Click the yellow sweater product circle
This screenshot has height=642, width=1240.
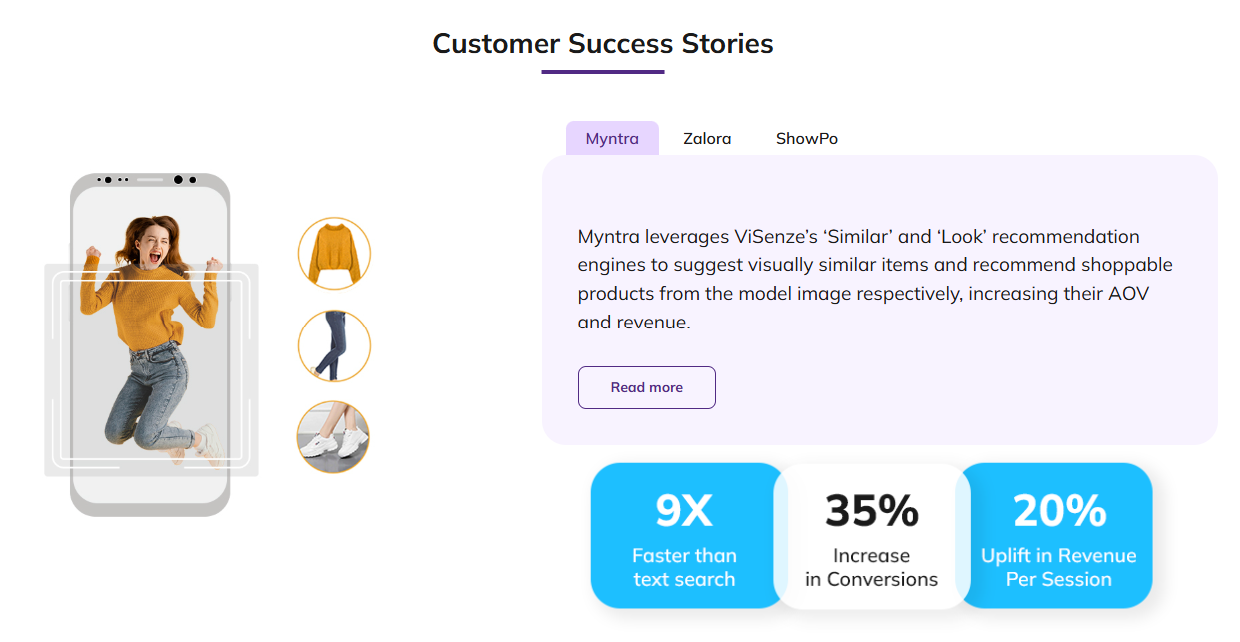click(x=334, y=254)
